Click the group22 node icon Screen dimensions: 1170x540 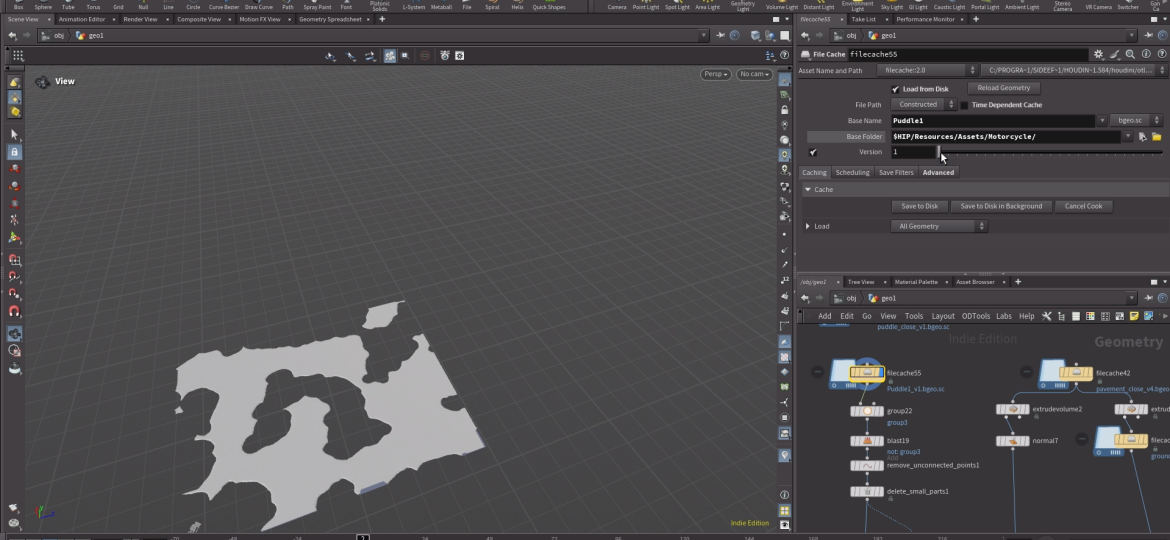[866, 411]
